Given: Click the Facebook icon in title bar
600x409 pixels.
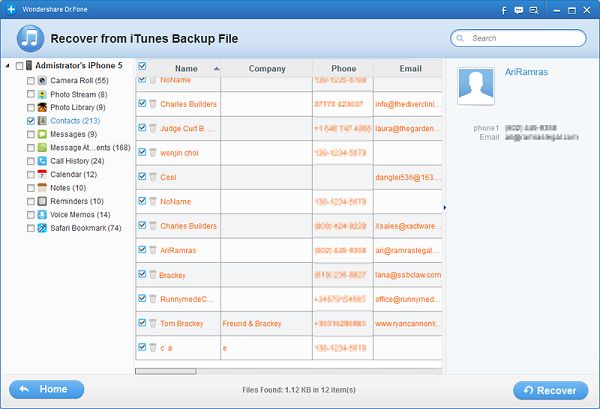Looking at the screenshot, I should tap(504, 10).
